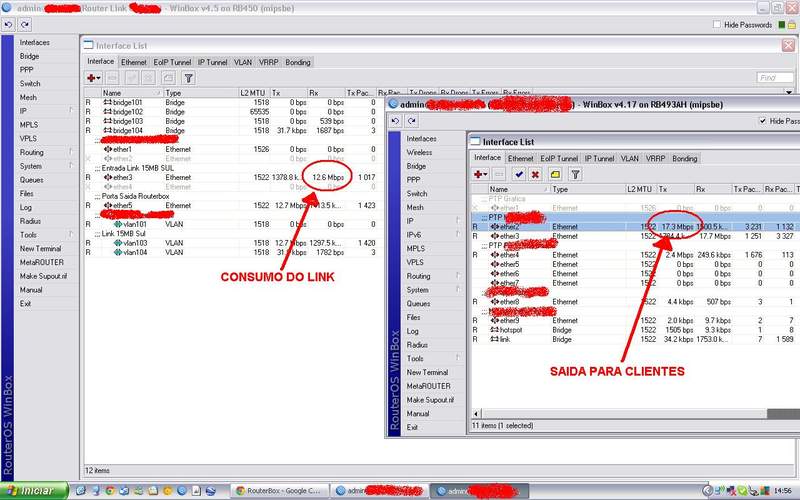Switch to the EoIP Tunnel tab in the back Interface List
The image size is (800, 500).
pyautogui.click(x=172, y=62)
